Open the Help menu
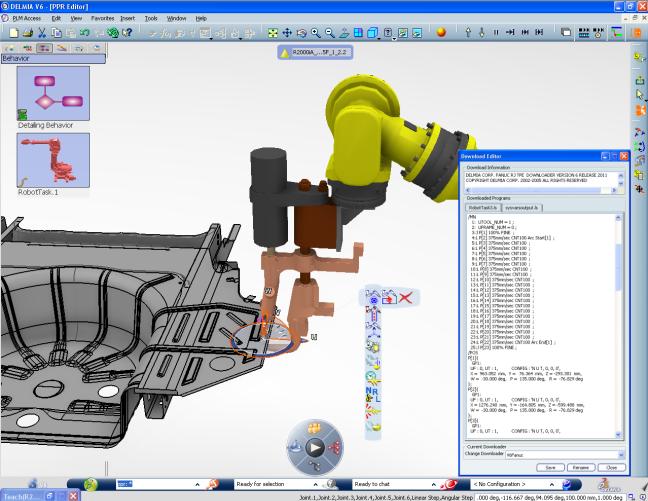The width and height of the screenshot is (648, 501). (201, 18)
